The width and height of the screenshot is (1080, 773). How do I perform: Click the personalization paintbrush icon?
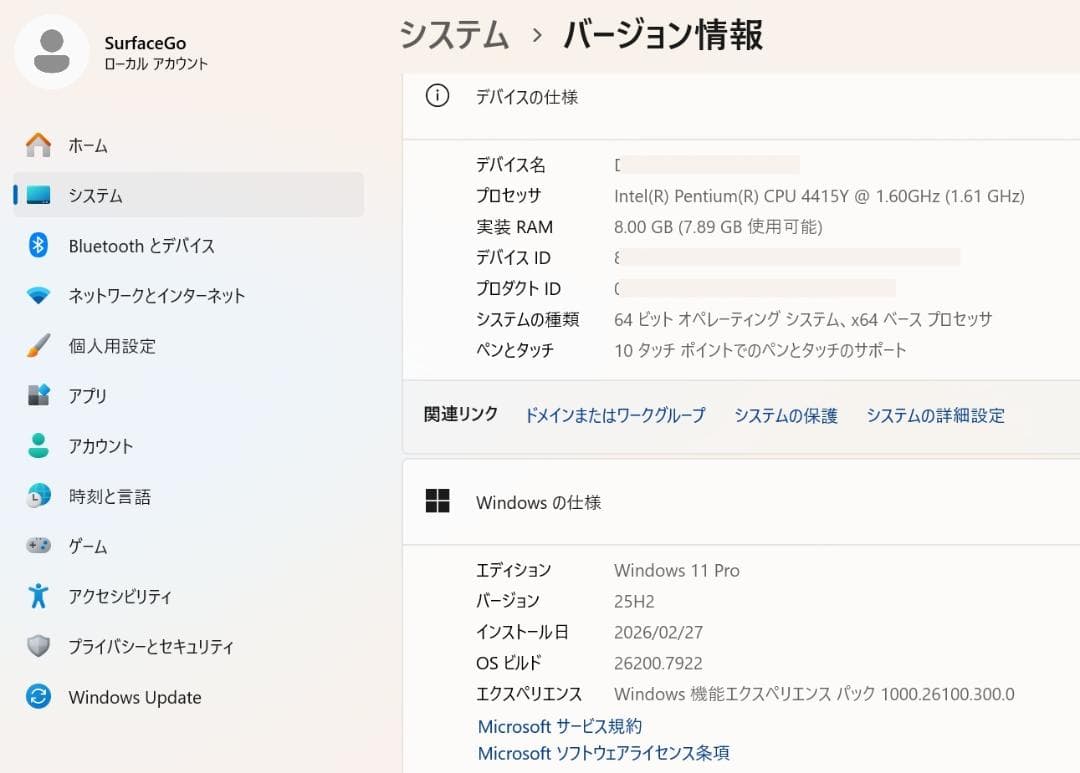coord(39,345)
